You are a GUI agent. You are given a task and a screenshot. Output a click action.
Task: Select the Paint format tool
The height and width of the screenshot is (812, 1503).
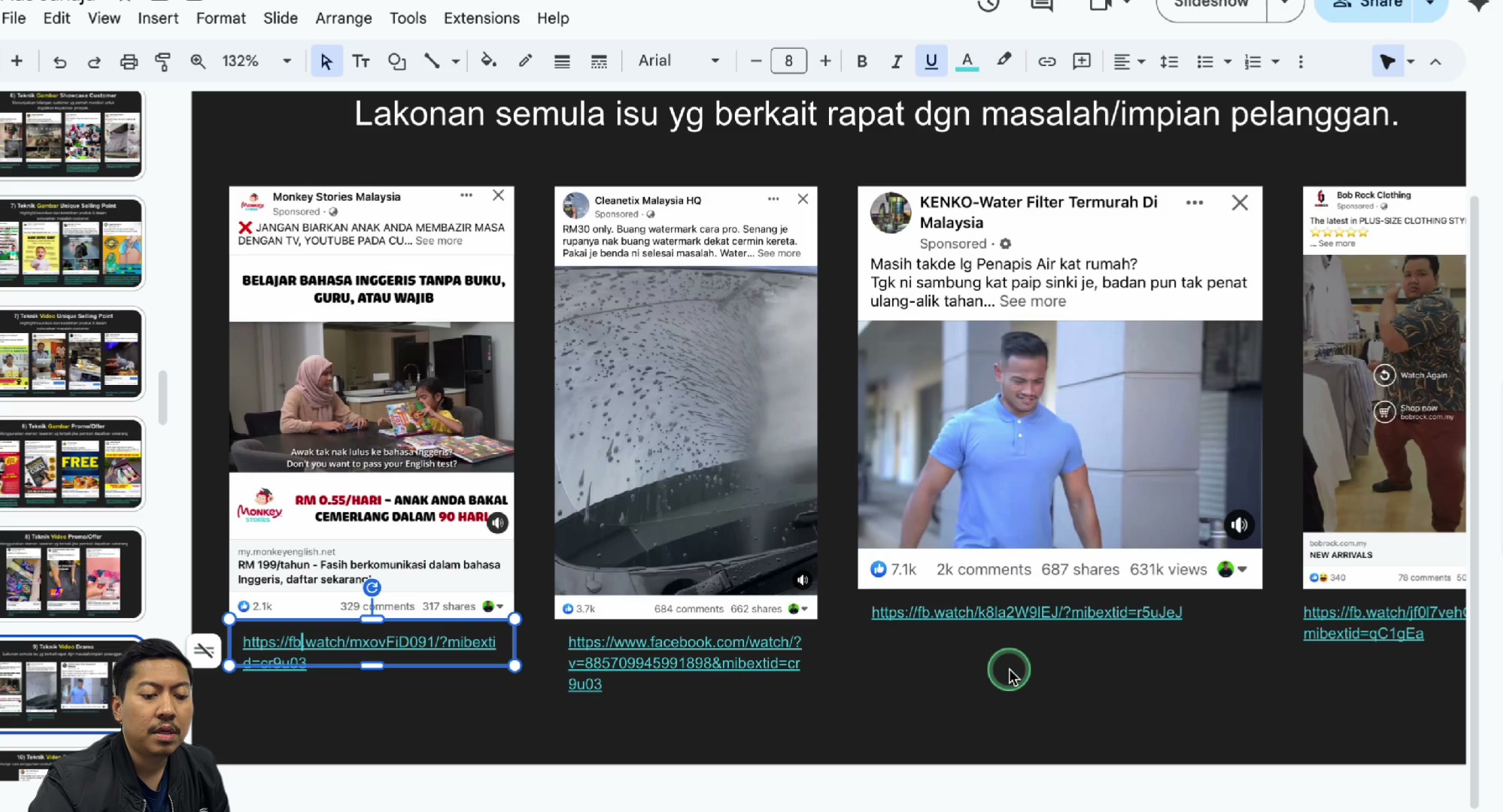162,62
